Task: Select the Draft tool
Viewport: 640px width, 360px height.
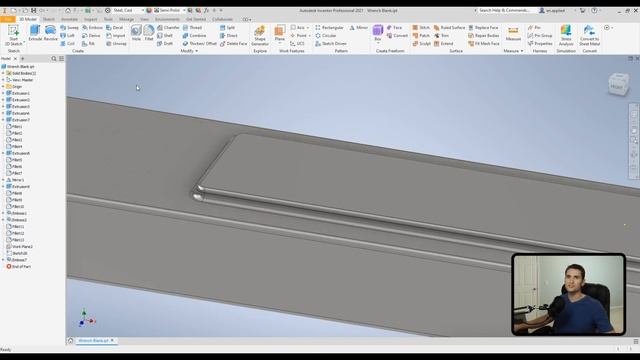Action: click(165, 43)
